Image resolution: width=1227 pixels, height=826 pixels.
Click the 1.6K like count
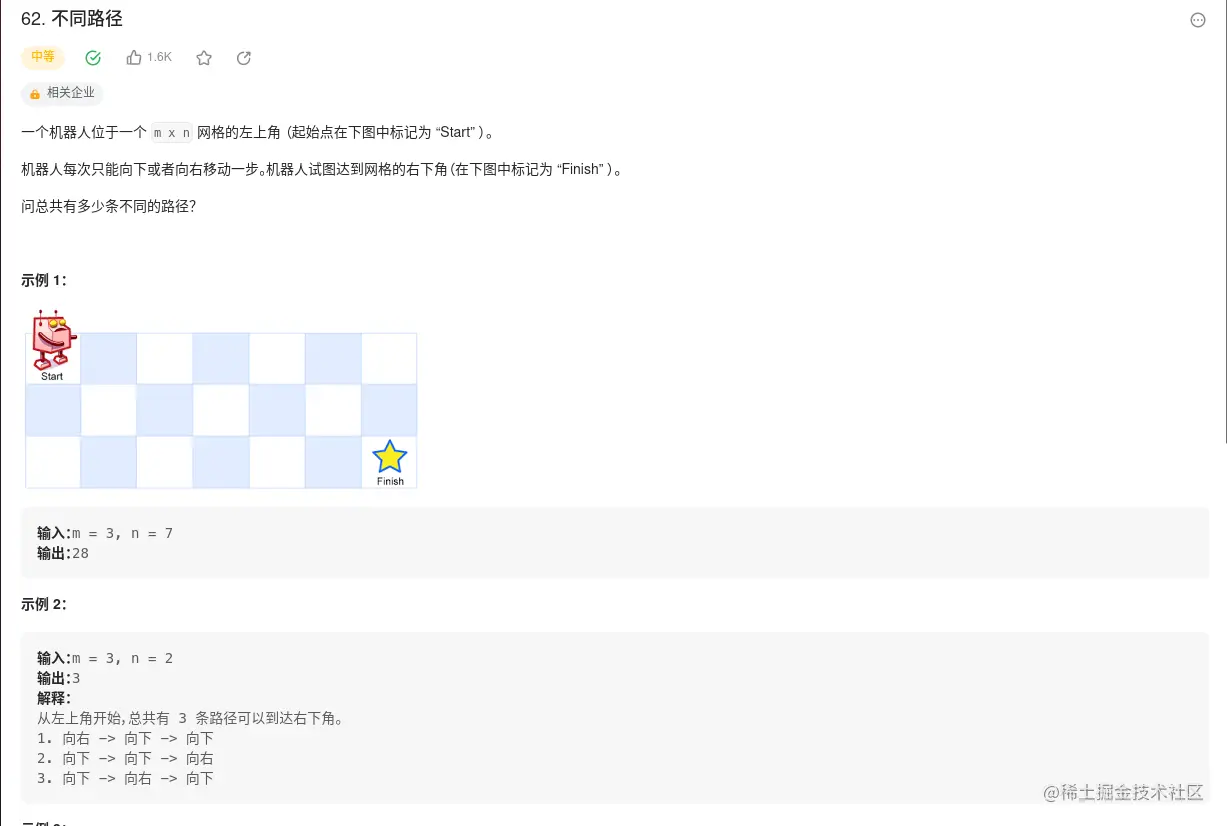[x=159, y=58]
